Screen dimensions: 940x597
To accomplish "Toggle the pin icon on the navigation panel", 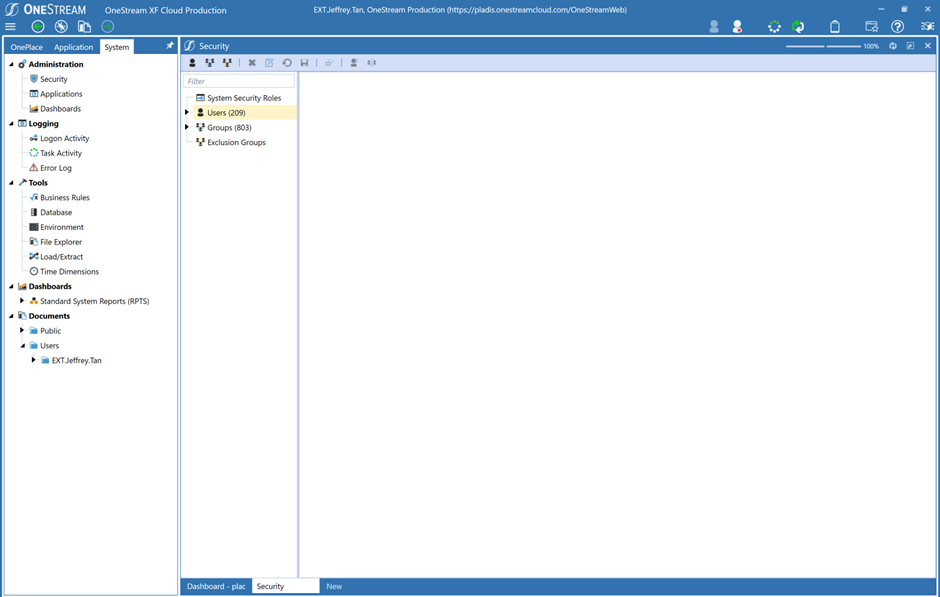I will pyautogui.click(x=168, y=45).
